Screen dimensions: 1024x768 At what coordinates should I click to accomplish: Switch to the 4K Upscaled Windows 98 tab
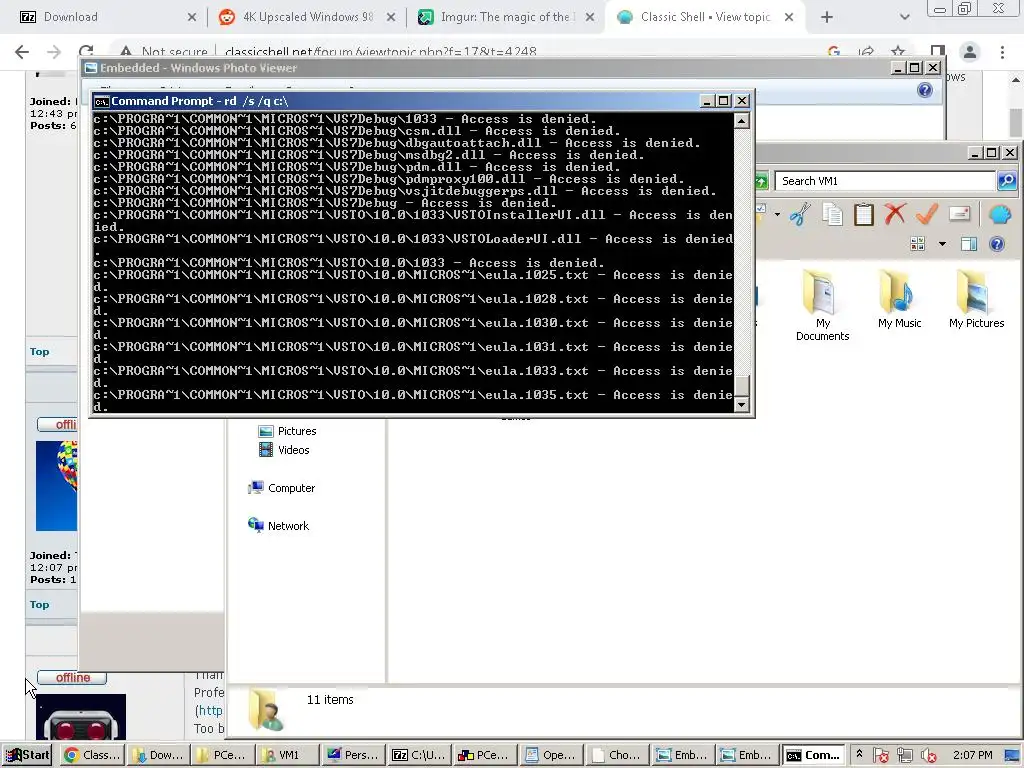click(x=306, y=17)
